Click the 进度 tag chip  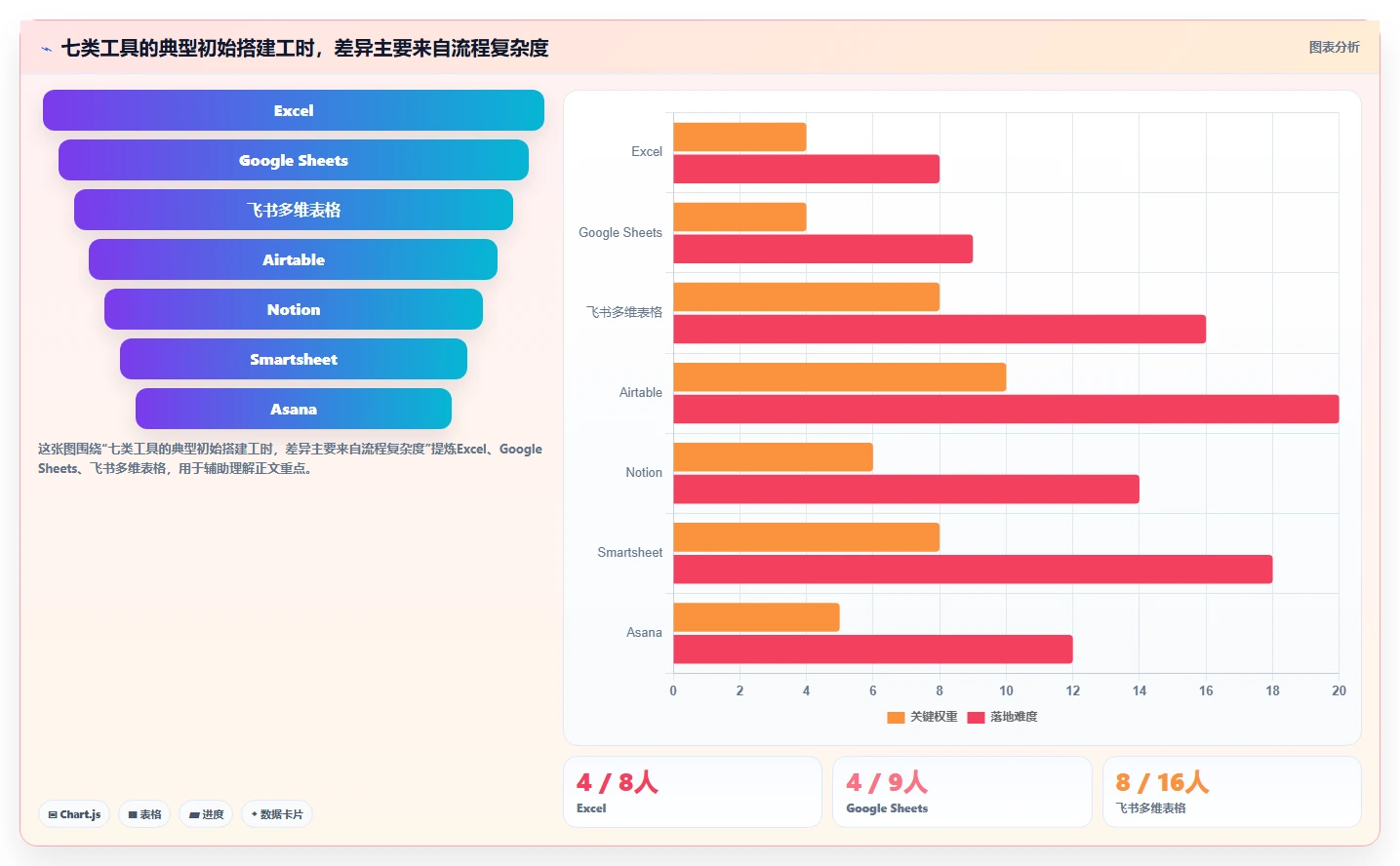point(206,814)
